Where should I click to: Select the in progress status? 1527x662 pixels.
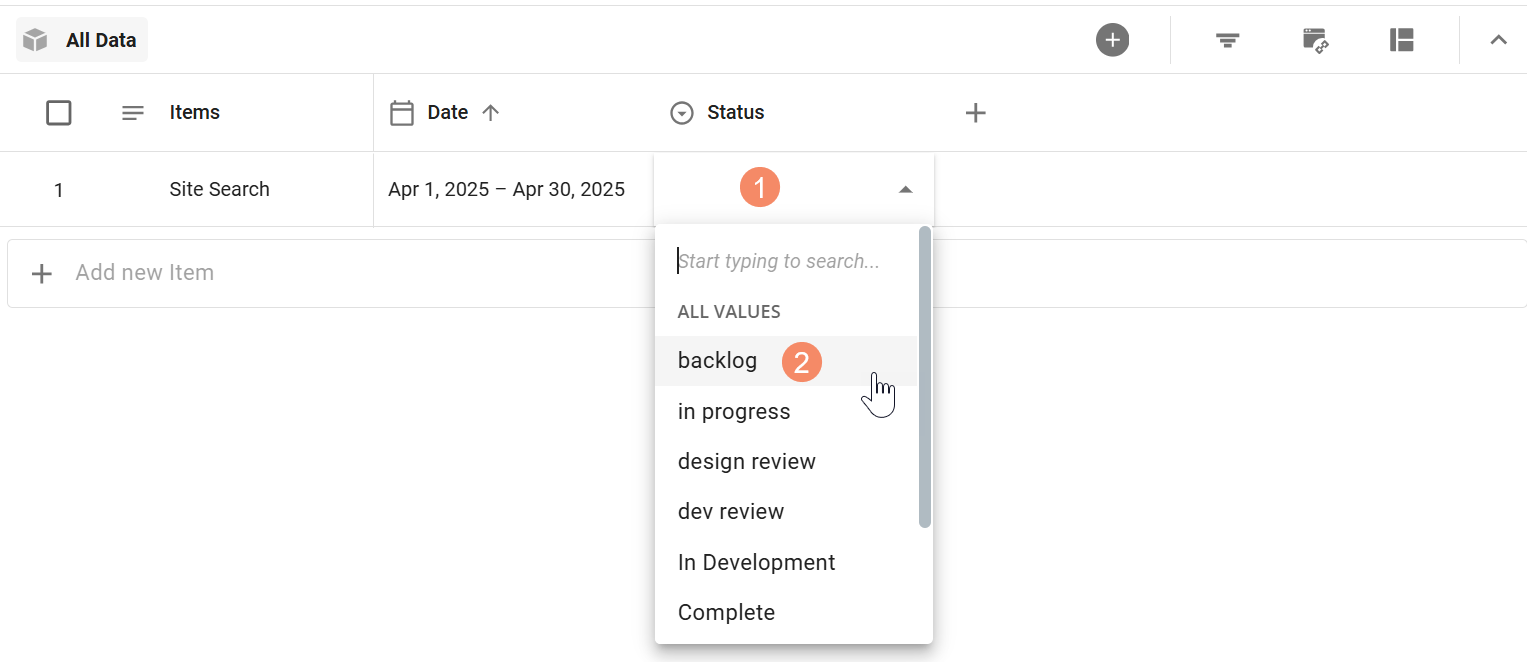(x=734, y=411)
